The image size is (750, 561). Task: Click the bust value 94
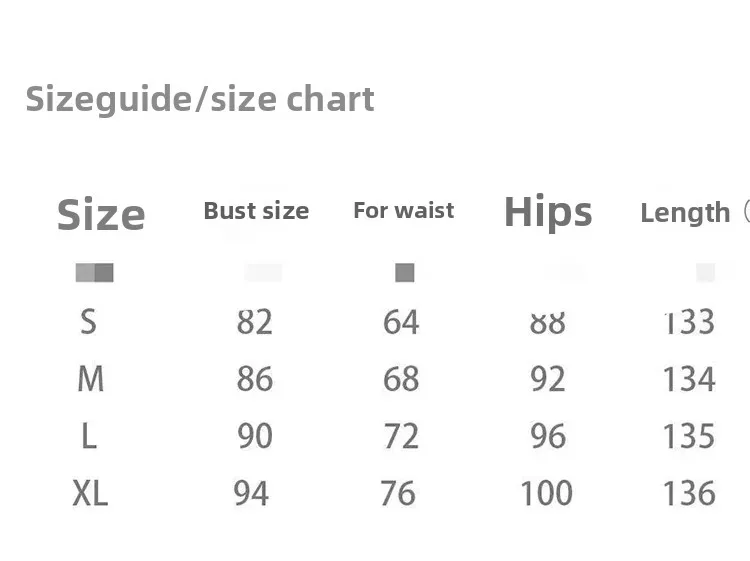click(251, 493)
